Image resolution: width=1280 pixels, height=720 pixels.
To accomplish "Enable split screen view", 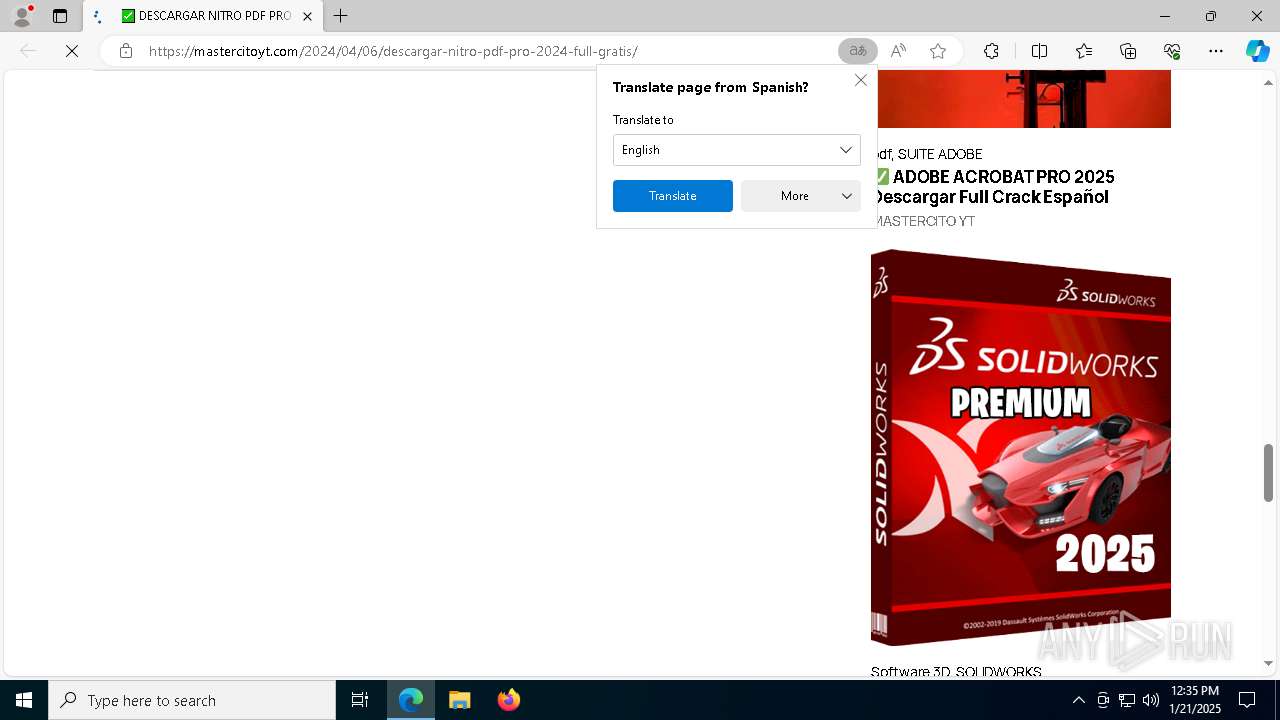I will (x=1039, y=51).
